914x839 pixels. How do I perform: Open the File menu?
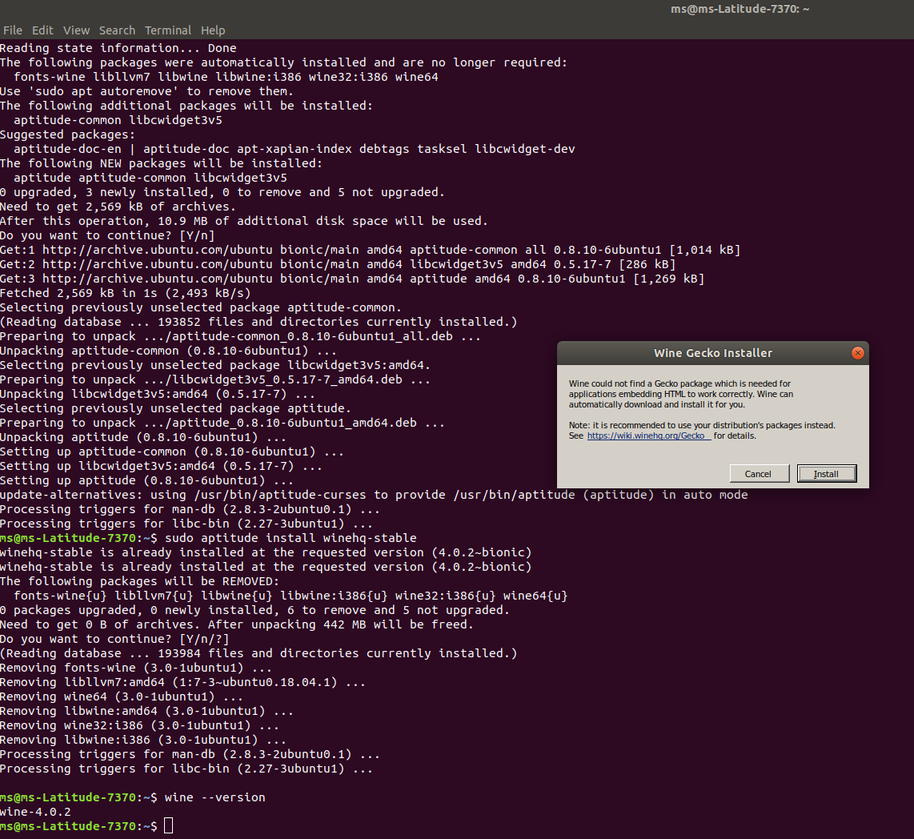coord(12,30)
